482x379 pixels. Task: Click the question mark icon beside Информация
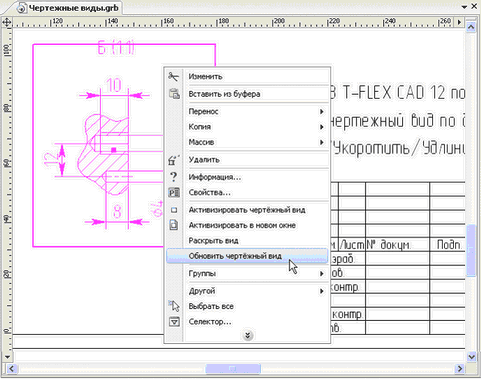click(x=174, y=177)
